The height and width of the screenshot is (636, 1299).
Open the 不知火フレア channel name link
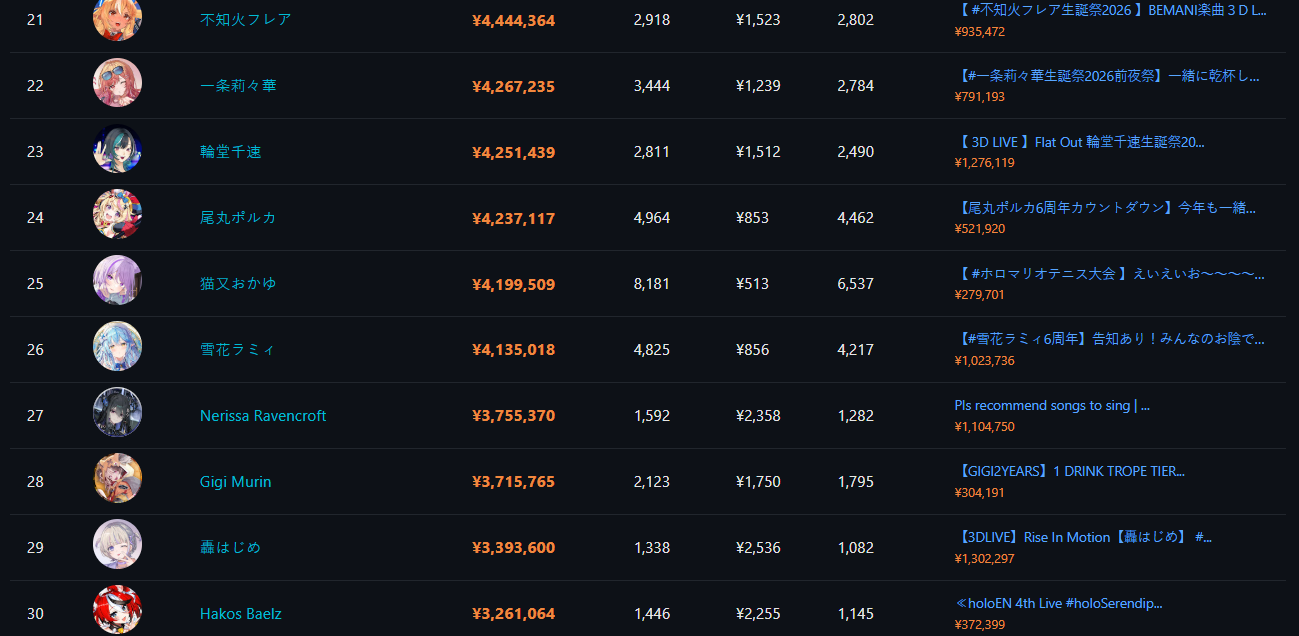point(246,19)
